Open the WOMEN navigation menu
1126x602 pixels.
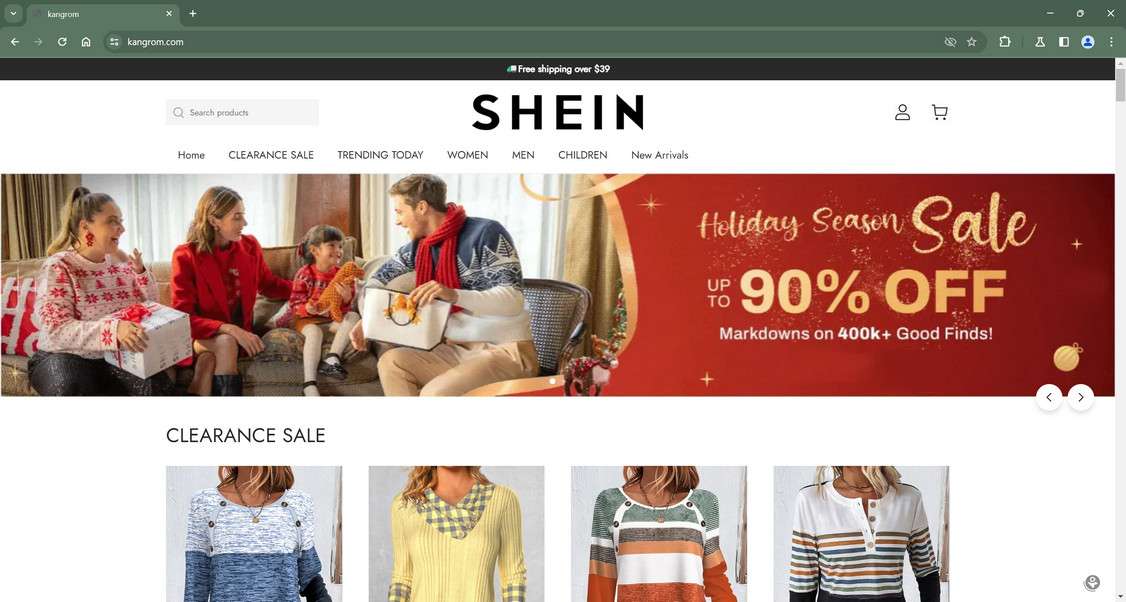[467, 154]
